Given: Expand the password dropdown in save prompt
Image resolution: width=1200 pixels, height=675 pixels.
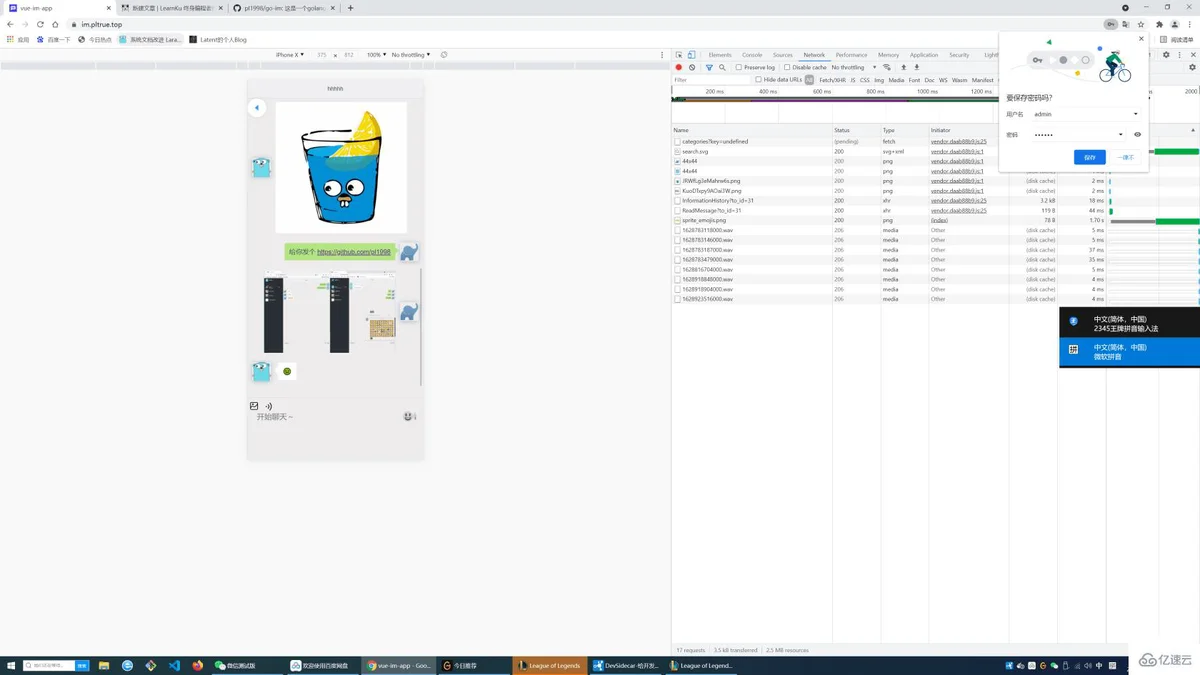Looking at the screenshot, I should pos(1120,134).
